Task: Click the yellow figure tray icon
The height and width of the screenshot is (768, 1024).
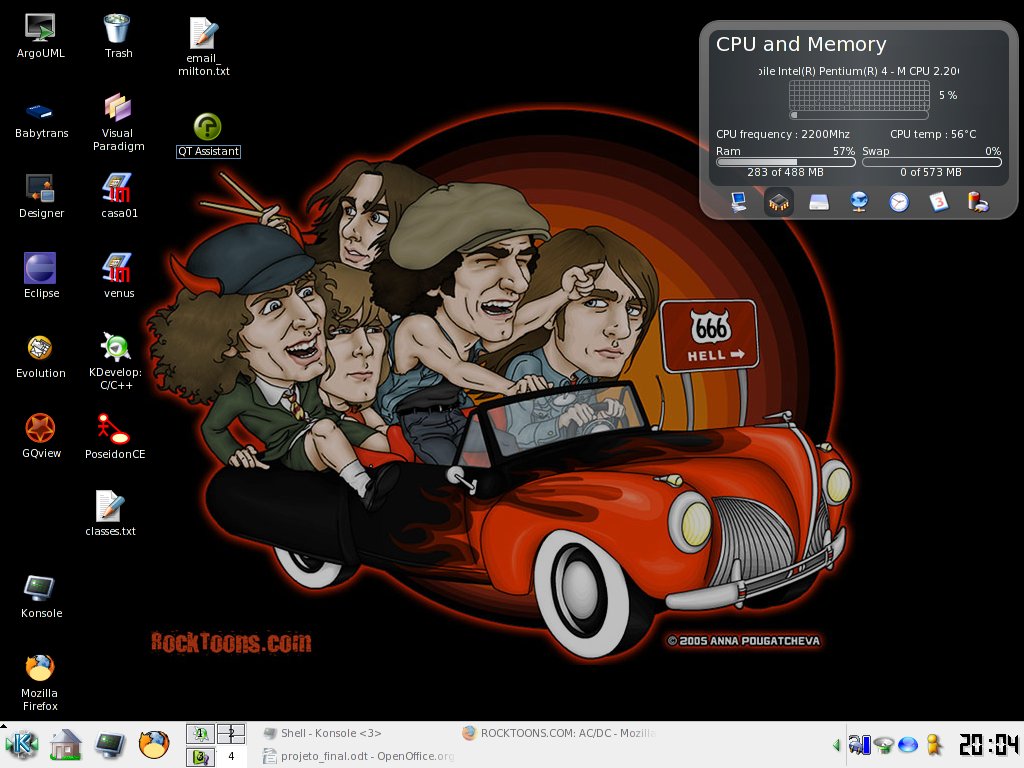Action: click(x=935, y=745)
